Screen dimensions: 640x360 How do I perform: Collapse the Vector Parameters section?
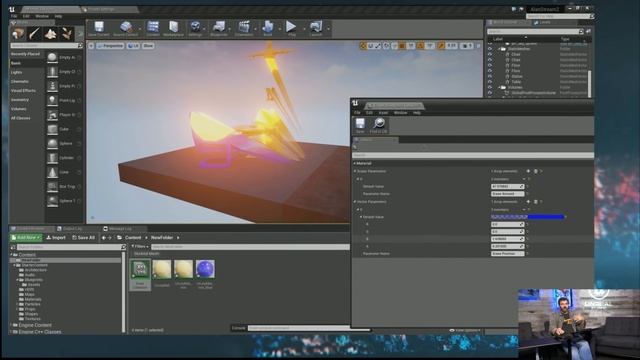[355, 202]
